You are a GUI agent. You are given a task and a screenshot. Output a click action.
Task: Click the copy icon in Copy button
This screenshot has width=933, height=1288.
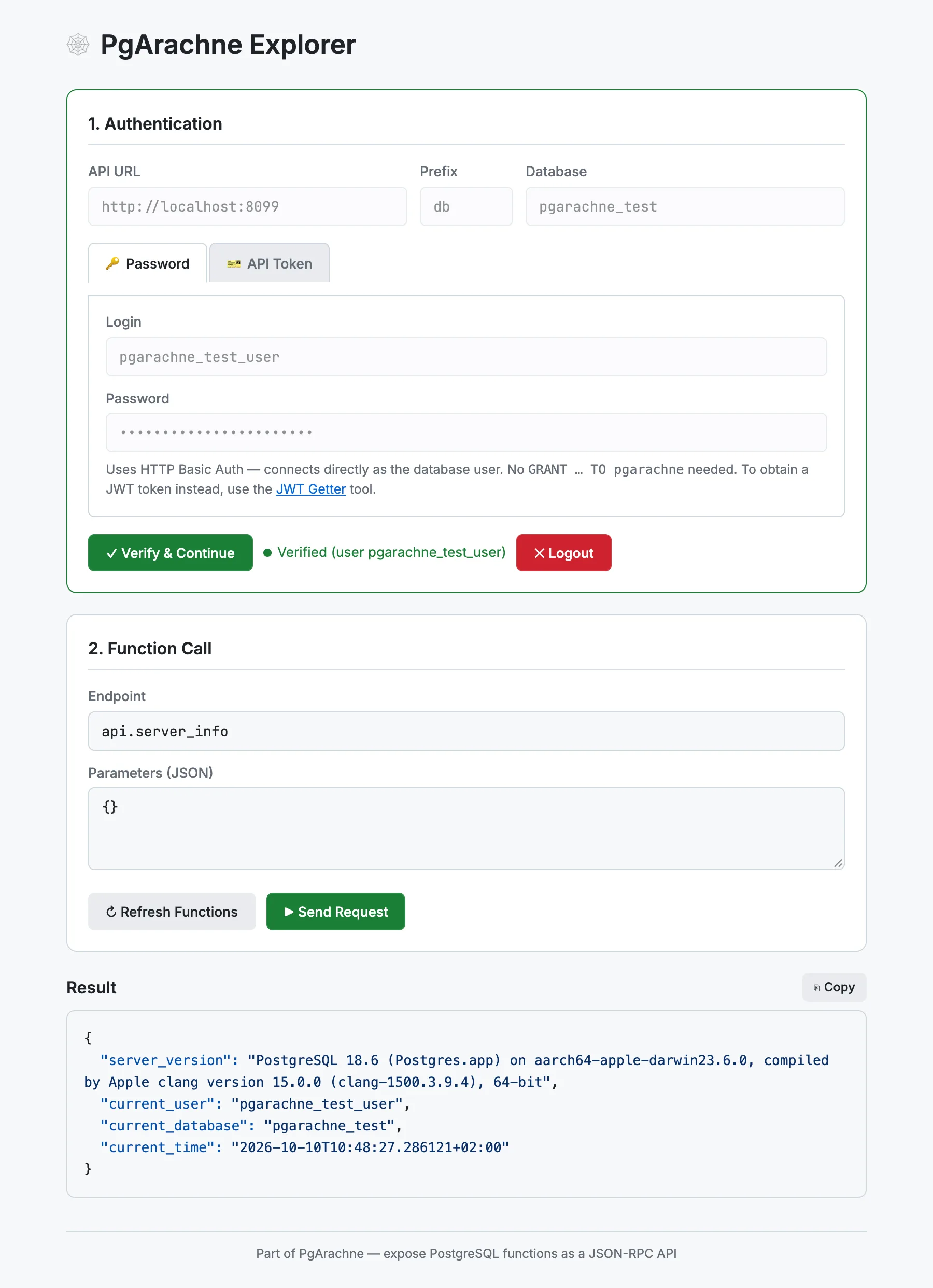816,988
